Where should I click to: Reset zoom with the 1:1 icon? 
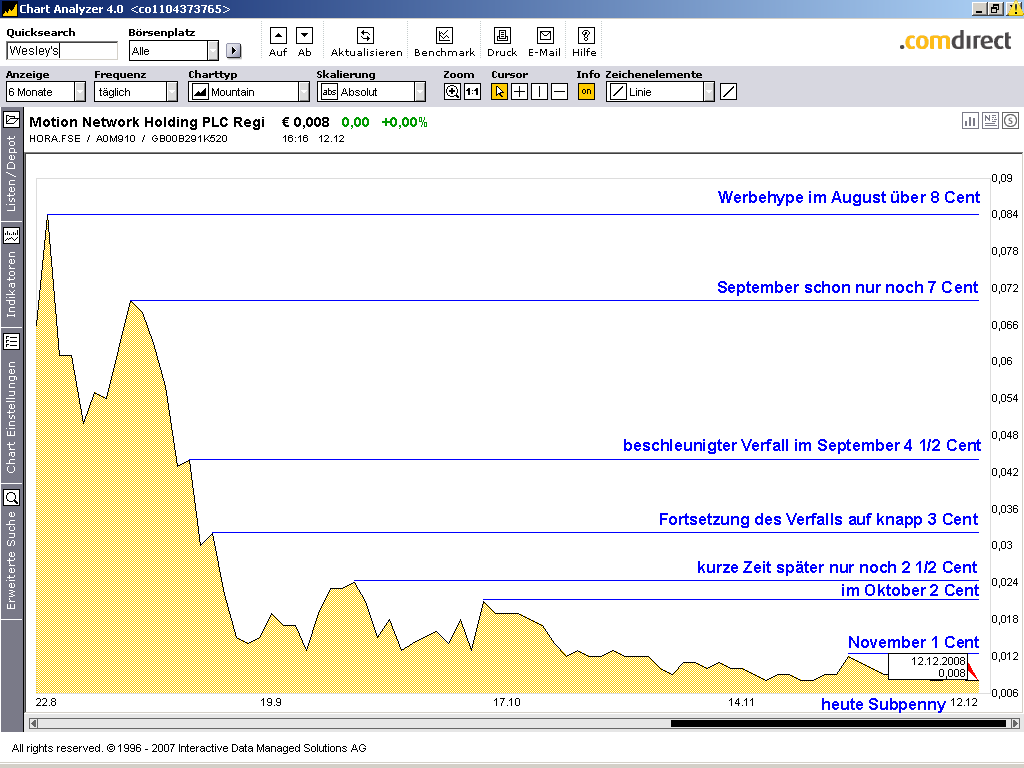[472, 92]
